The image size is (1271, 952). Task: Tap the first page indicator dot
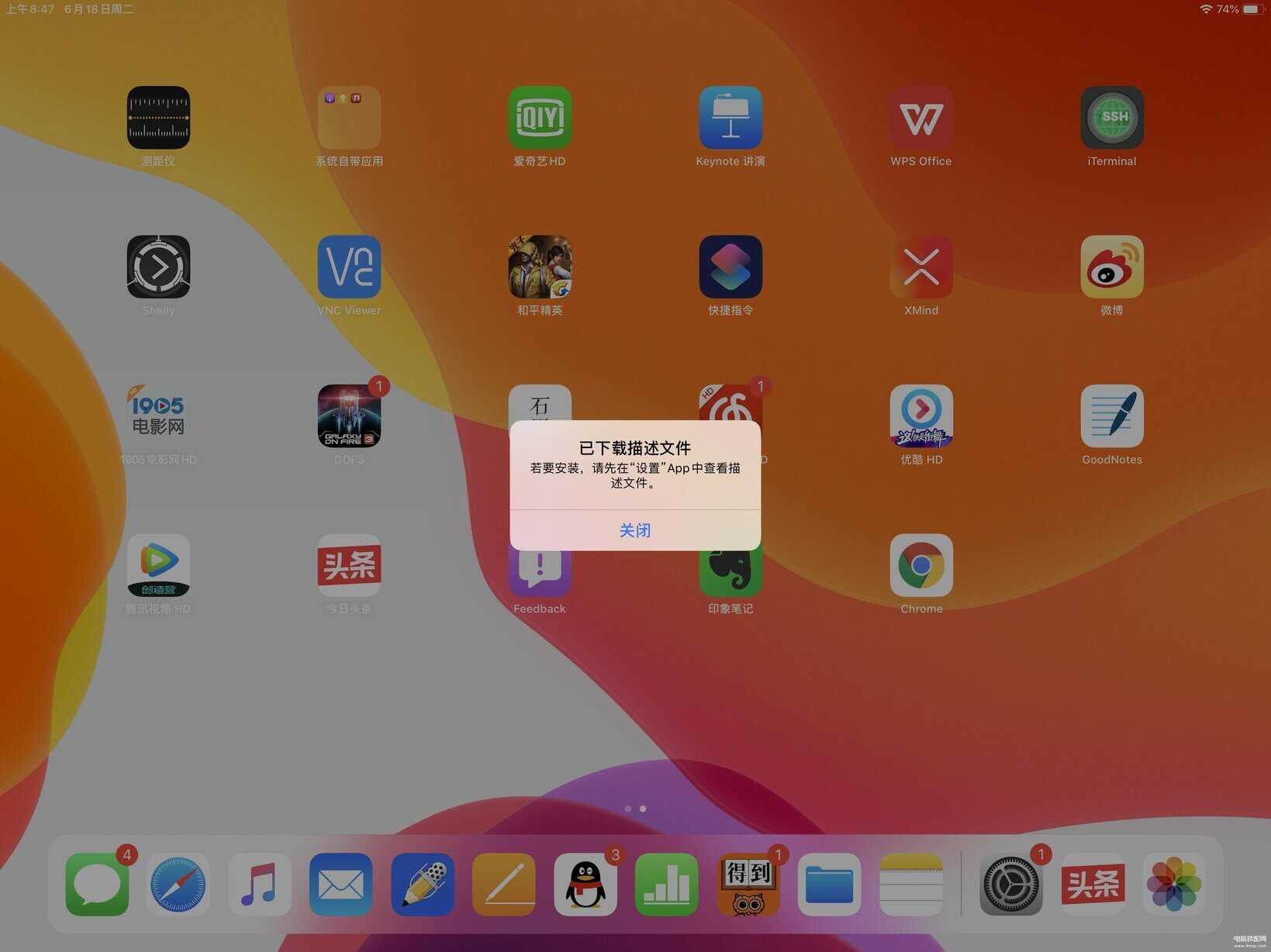(628, 809)
